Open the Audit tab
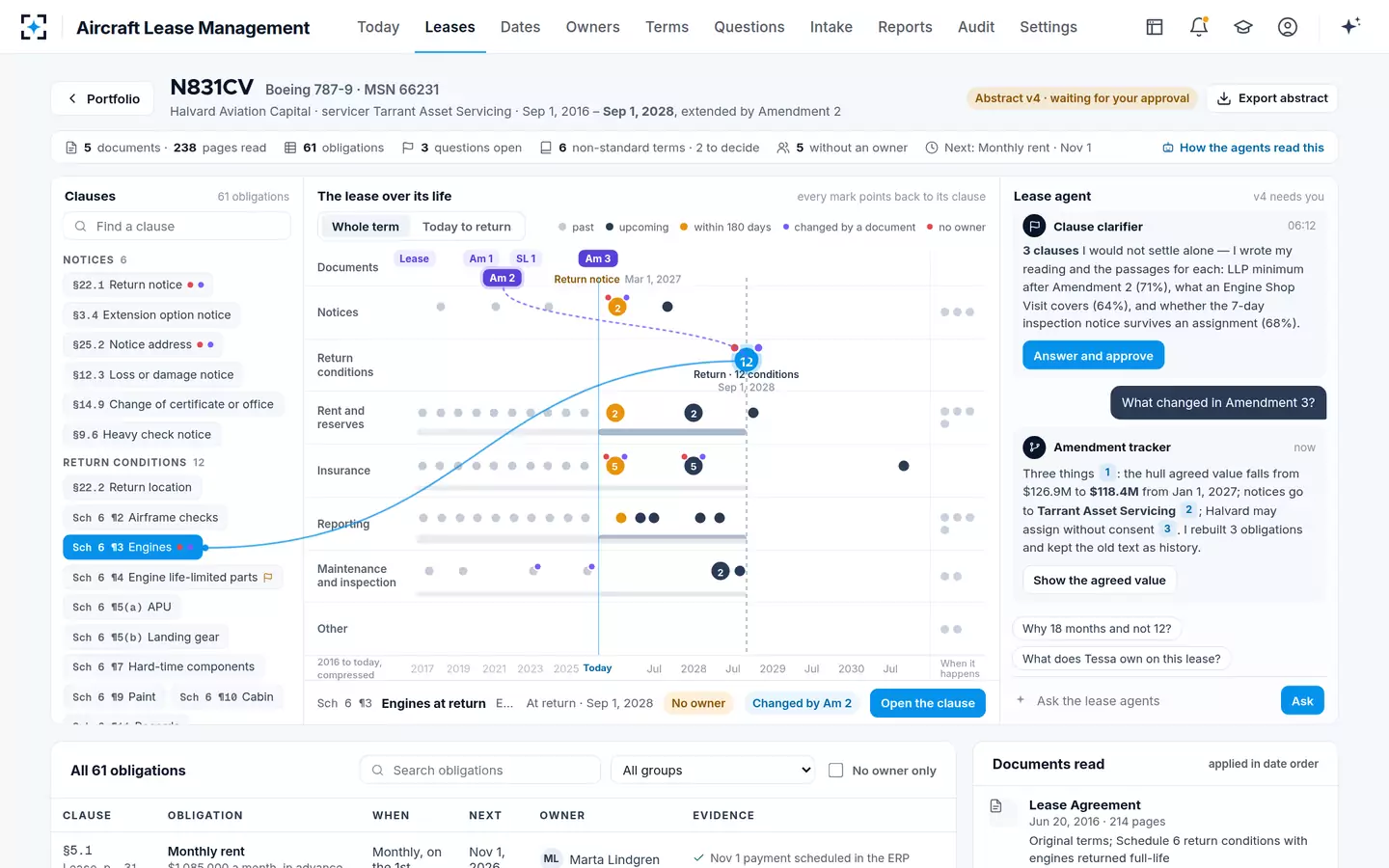This screenshot has width=1389, height=868. [x=976, y=27]
